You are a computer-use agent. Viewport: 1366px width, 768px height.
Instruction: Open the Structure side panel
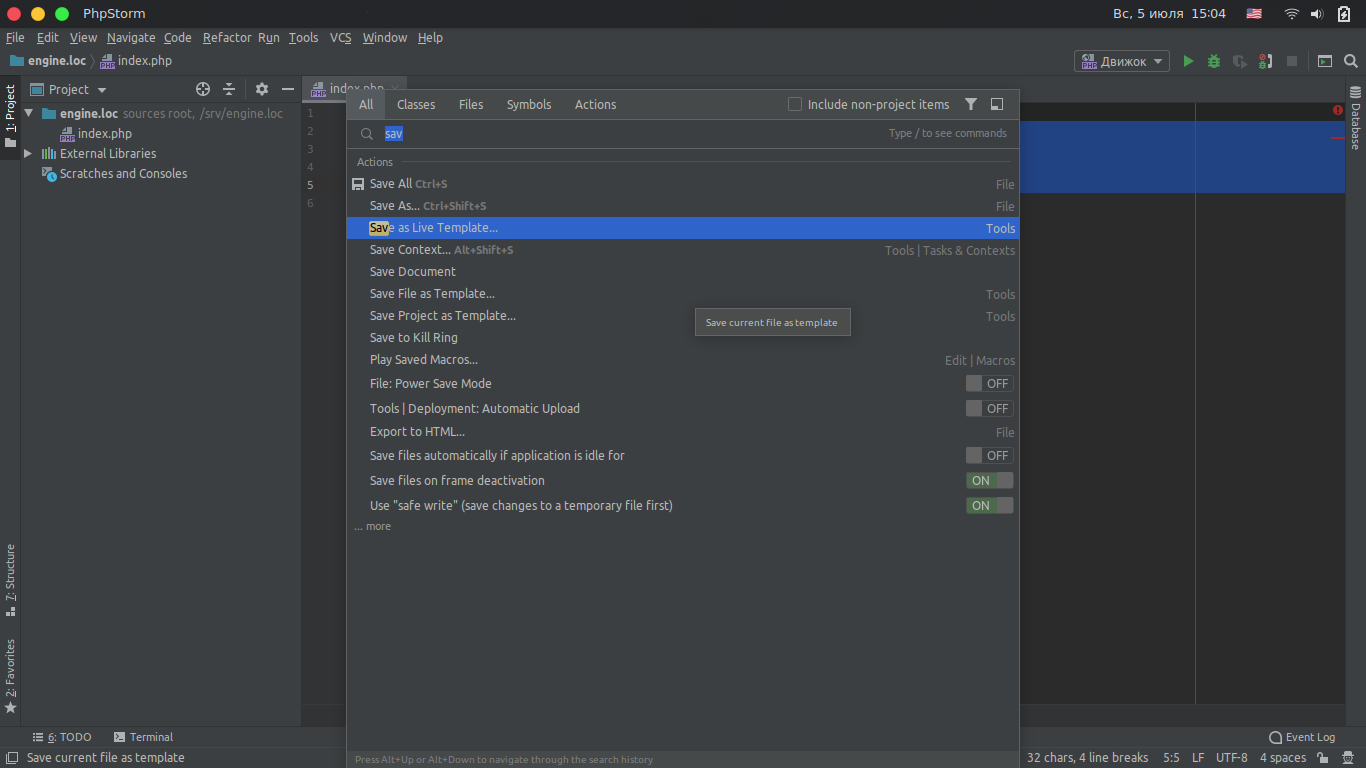coord(10,579)
